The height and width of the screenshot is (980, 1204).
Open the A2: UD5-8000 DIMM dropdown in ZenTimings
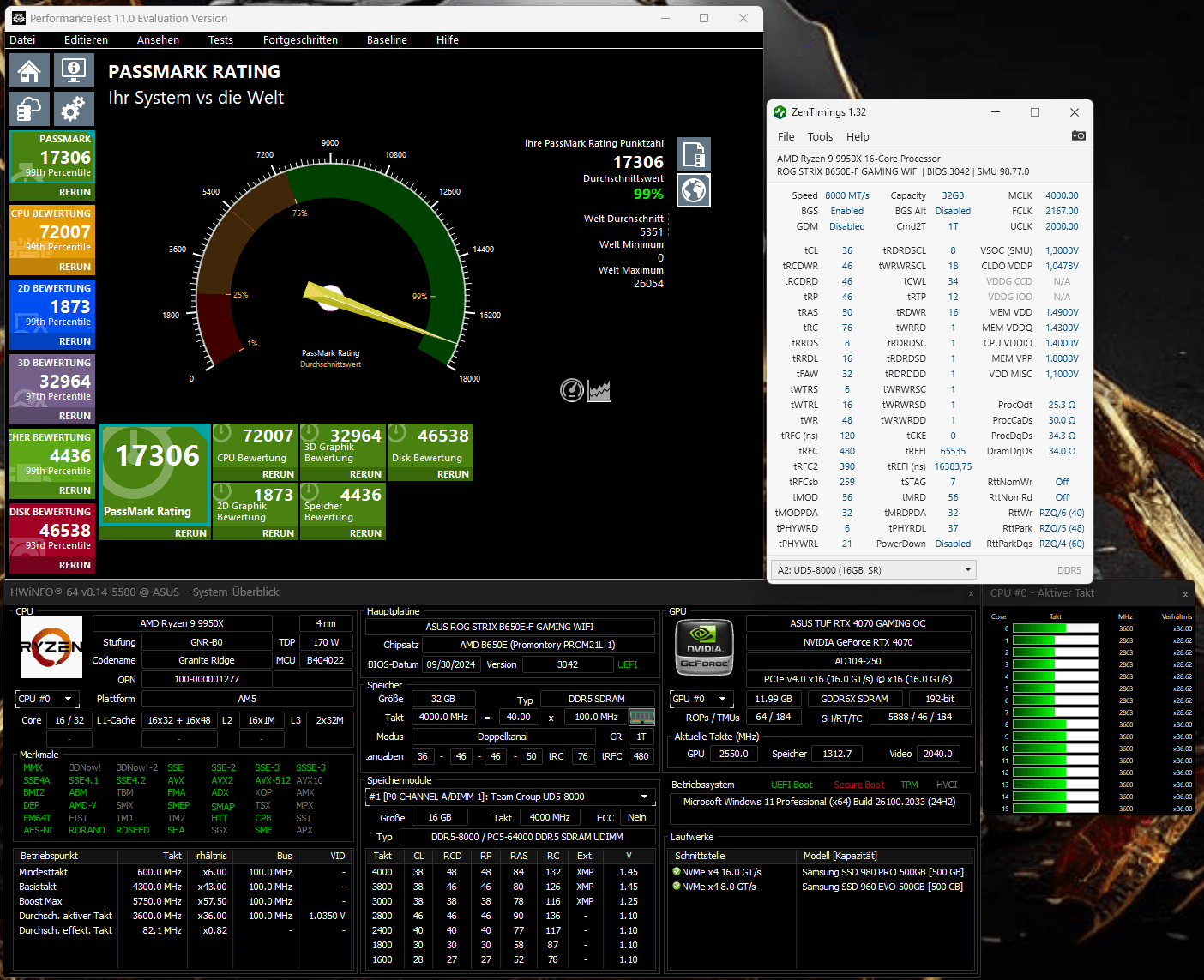pos(873,570)
